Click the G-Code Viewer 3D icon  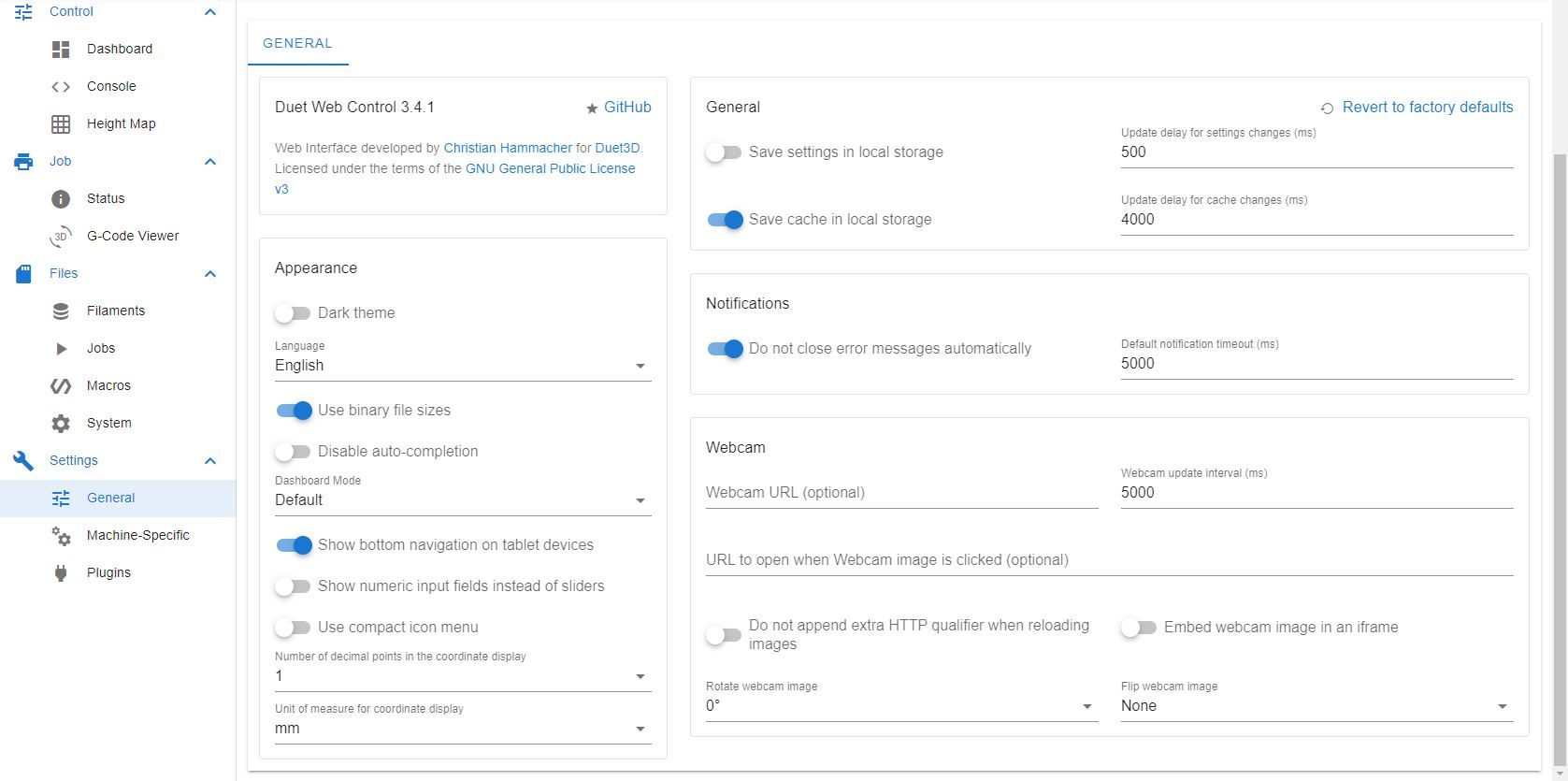[61, 236]
